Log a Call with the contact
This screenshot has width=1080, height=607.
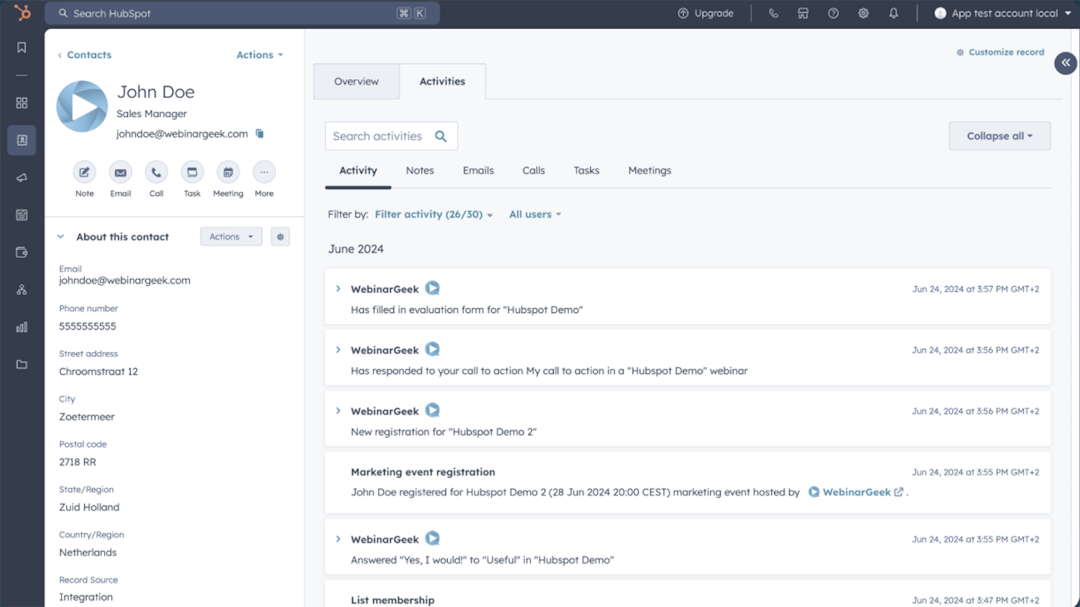click(x=156, y=172)
